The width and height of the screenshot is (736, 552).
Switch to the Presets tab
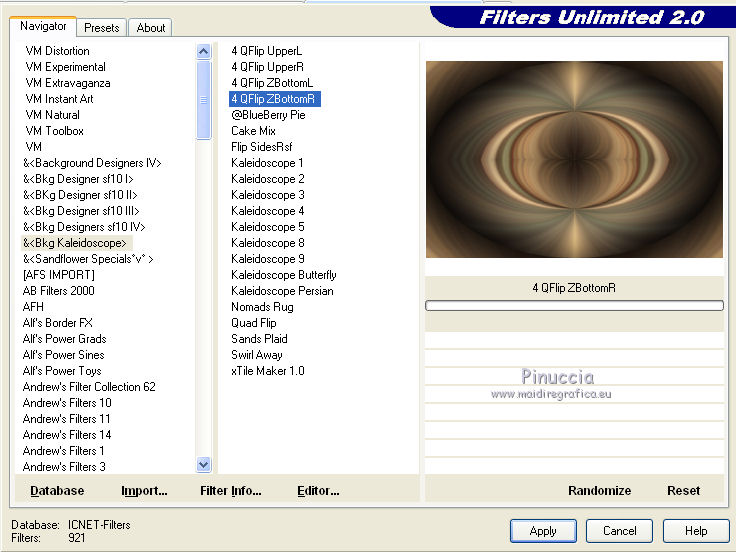(x=102, y=28)
